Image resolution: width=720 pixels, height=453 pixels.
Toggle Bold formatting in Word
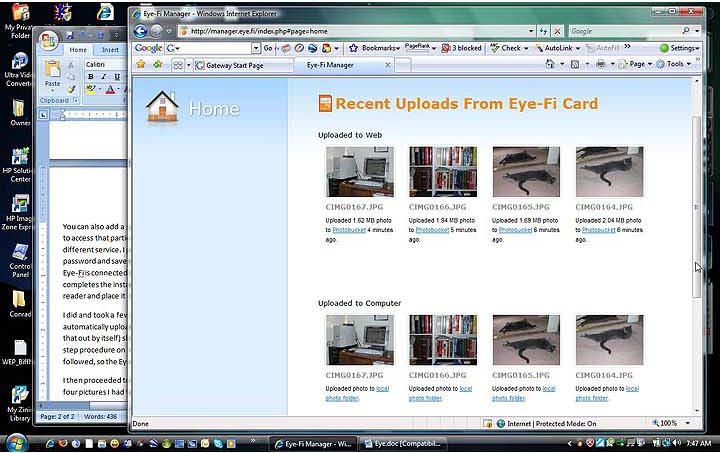pos(90,76)
